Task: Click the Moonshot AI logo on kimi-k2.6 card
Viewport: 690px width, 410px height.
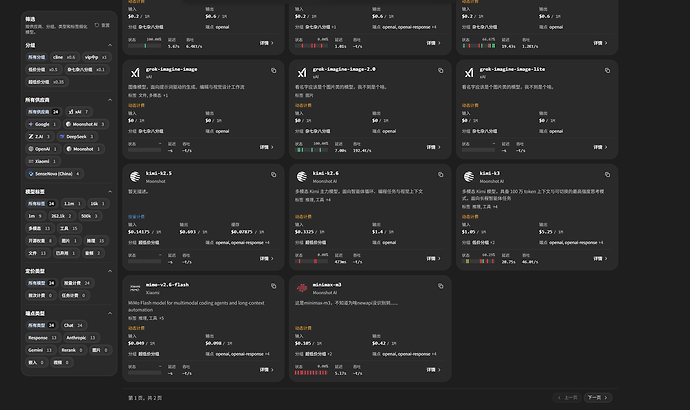Action: (x=301, y=177)
